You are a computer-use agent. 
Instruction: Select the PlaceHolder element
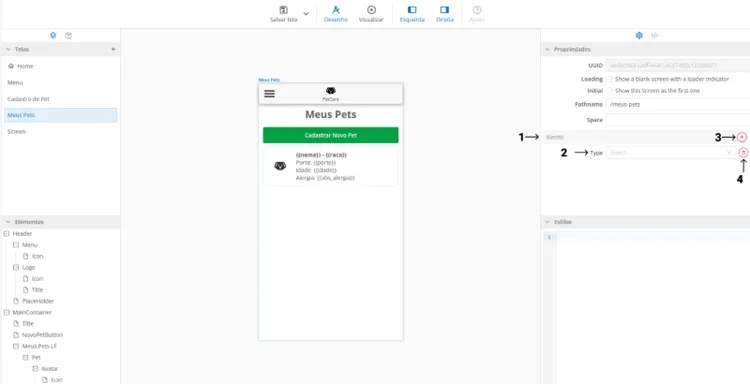coord(38,301)
